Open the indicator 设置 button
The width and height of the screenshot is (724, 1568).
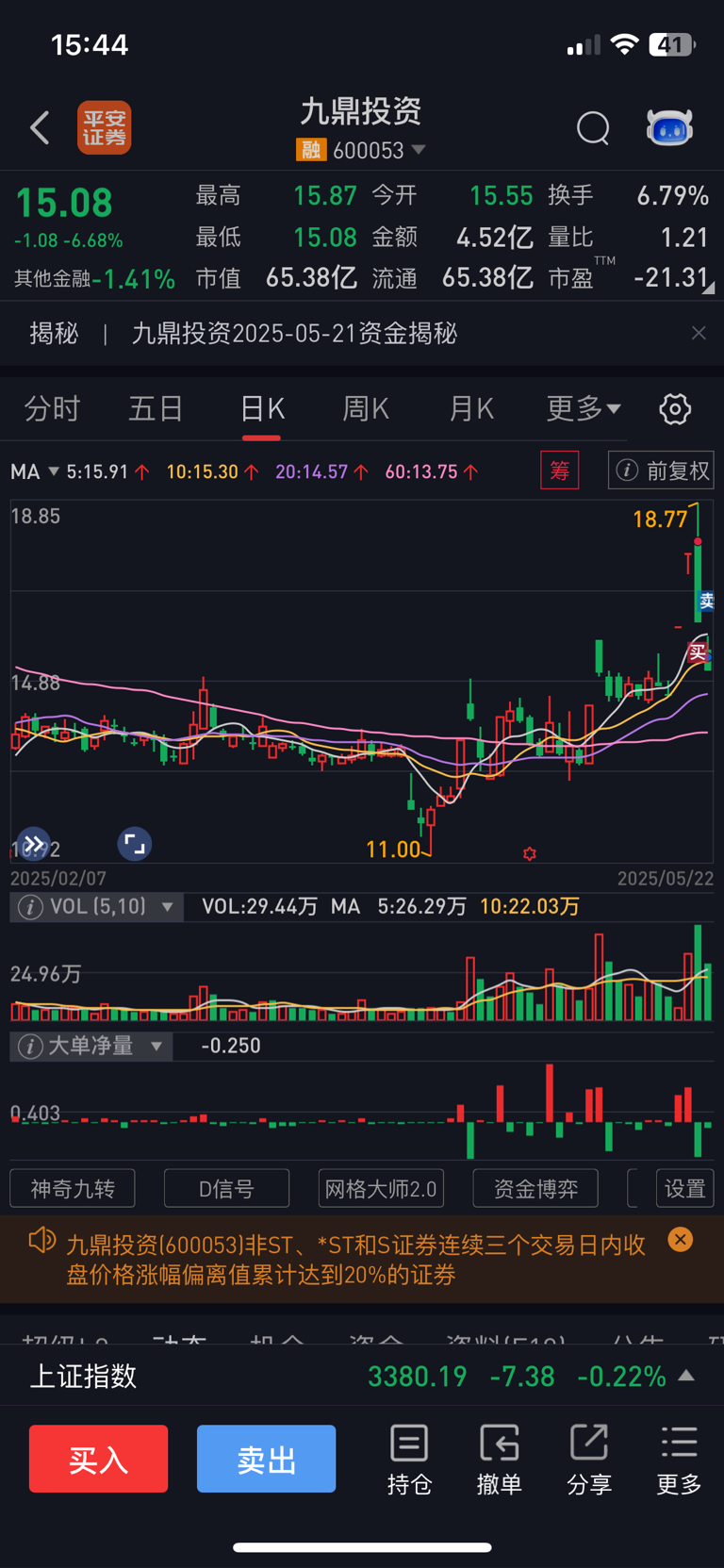tap(684, 1188)
